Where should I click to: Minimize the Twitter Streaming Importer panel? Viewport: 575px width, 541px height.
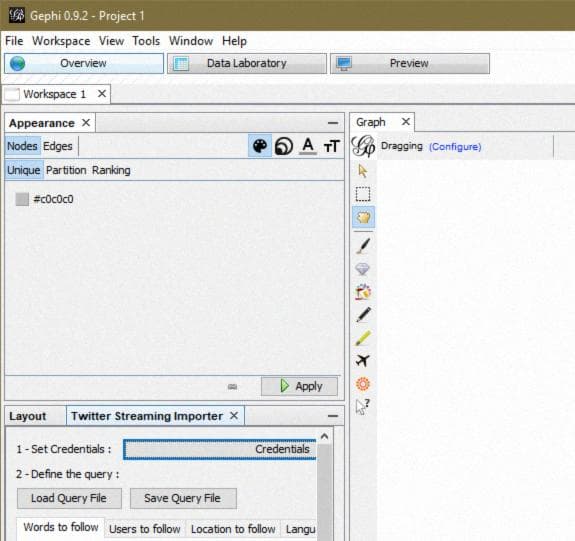tap(333, 416)
